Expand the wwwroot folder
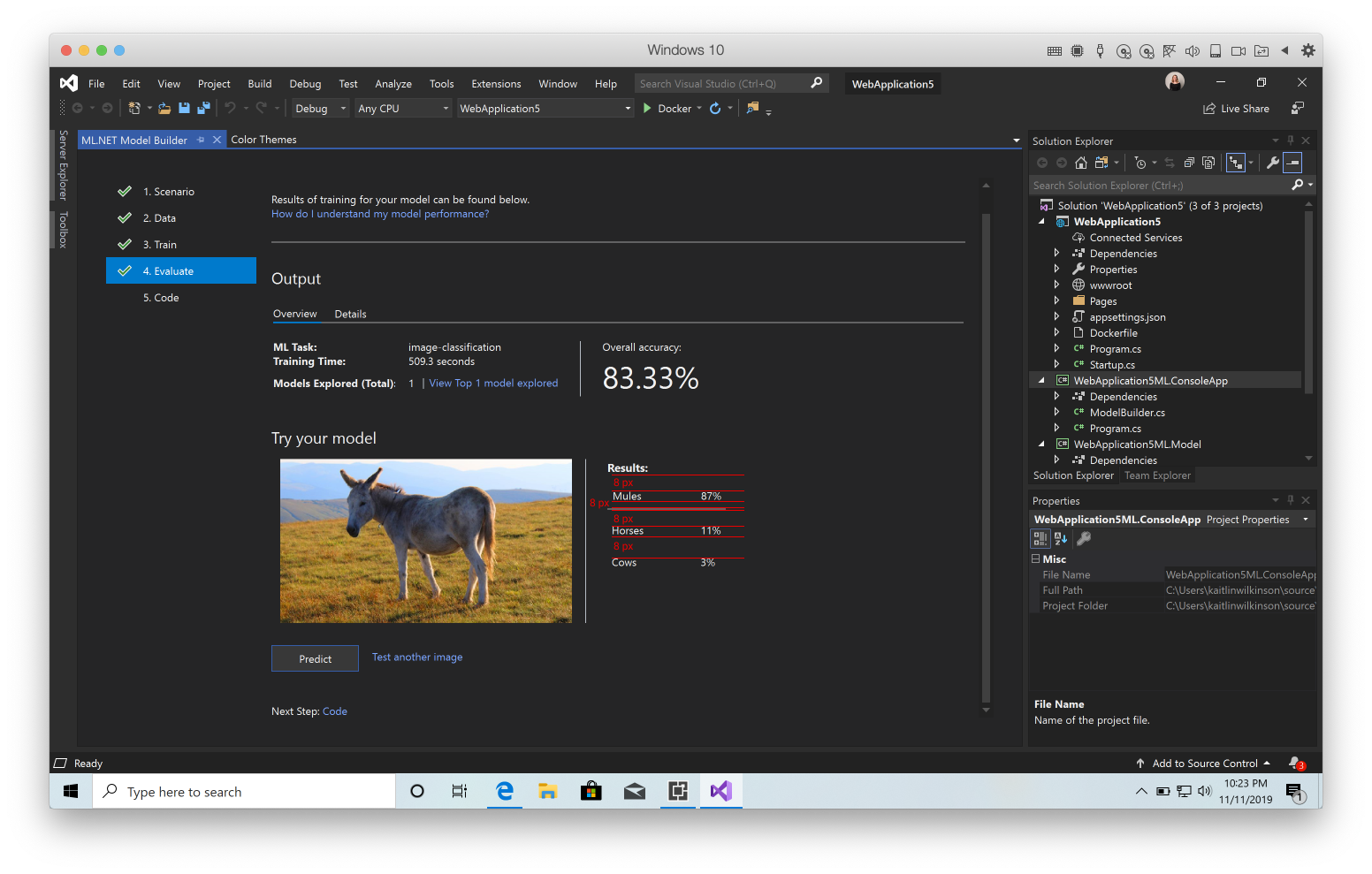Image resolution: width=1372 pixels, height=874 pixels. point(1057,285)
